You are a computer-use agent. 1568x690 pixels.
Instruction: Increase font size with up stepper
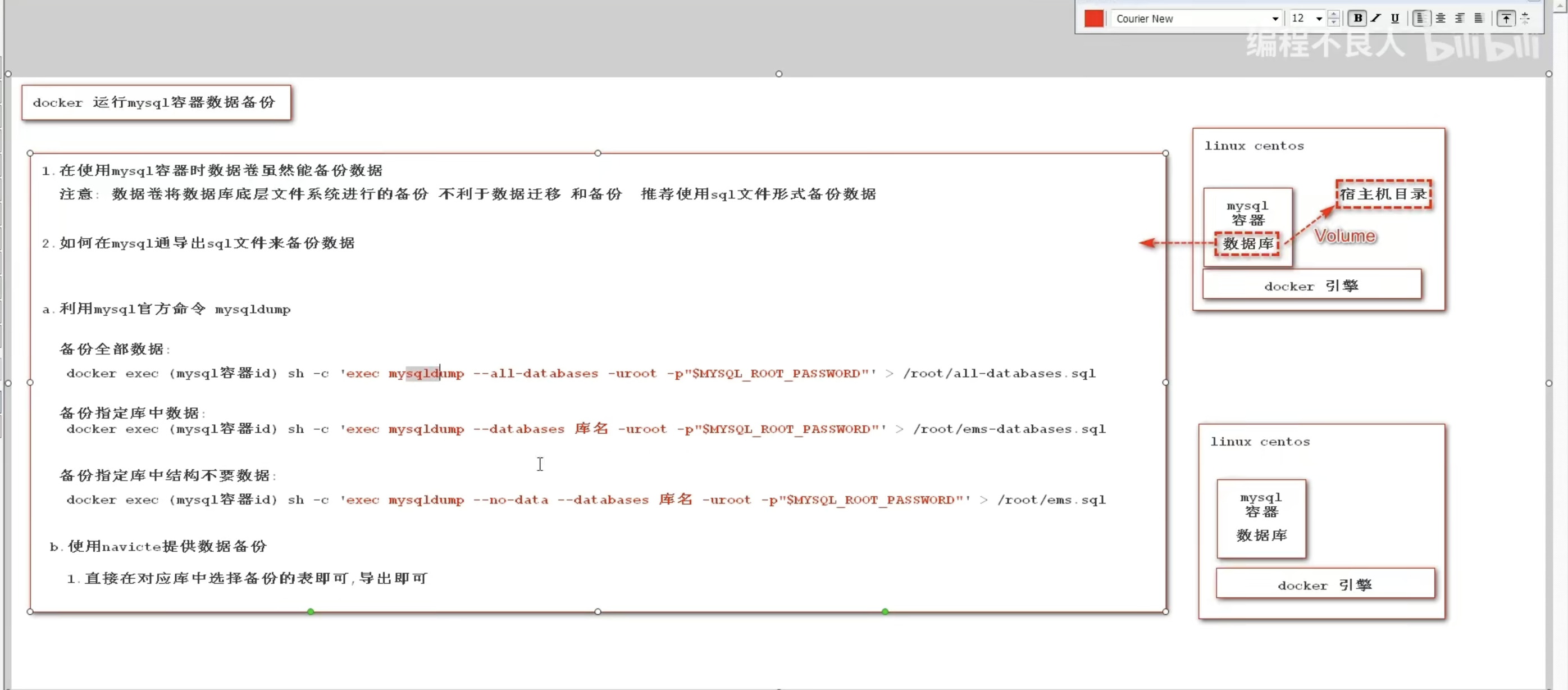[x=1333, y=14]
